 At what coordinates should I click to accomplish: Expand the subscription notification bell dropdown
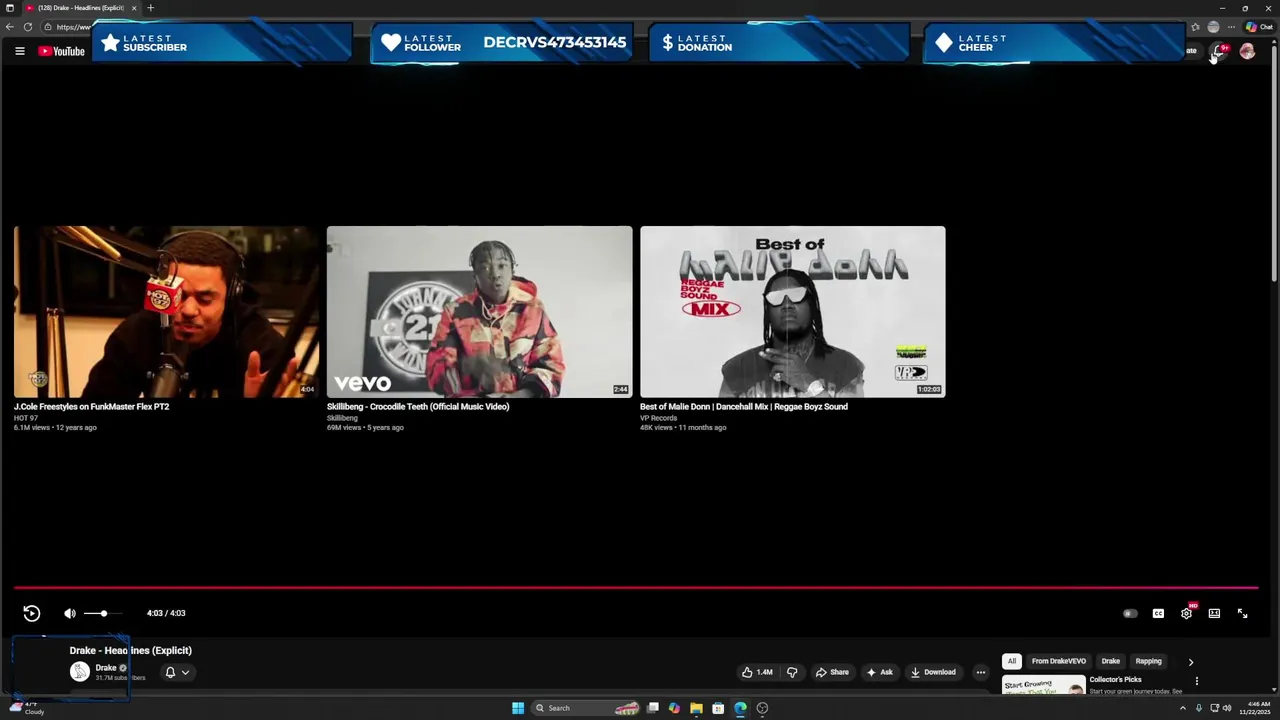(x=176, y=672)
